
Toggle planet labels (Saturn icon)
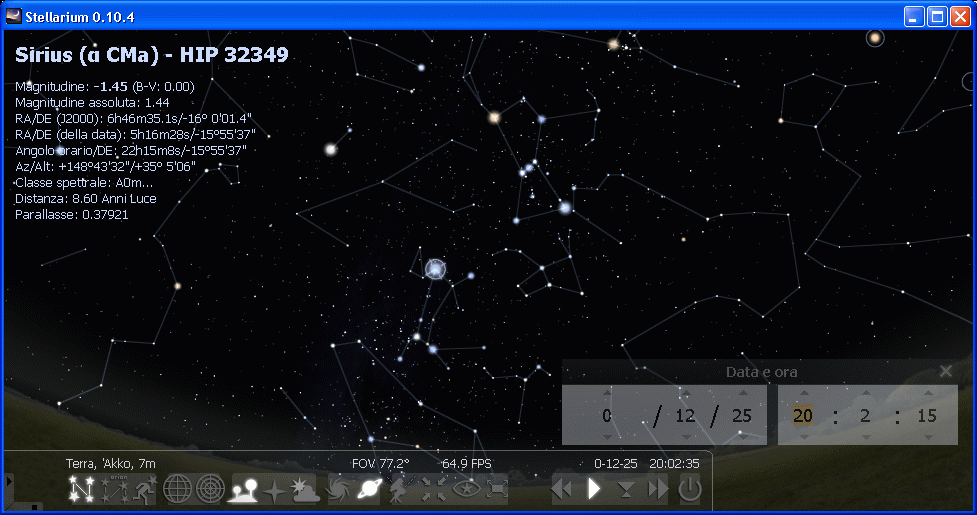(370, 489)
